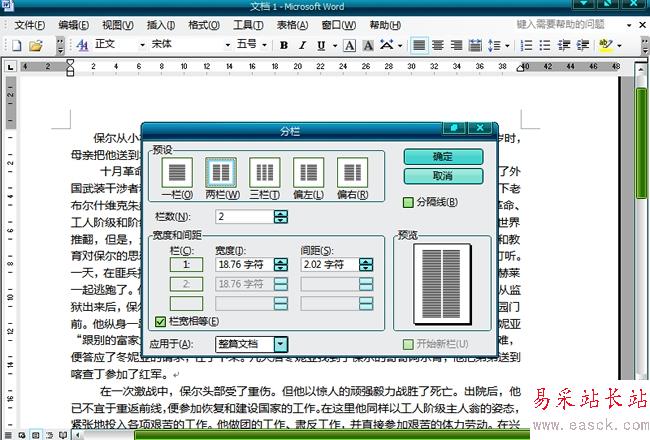Click the New blank document icon
The height and width of the screenshot is (440, 650).
click(x=17, y=45)
